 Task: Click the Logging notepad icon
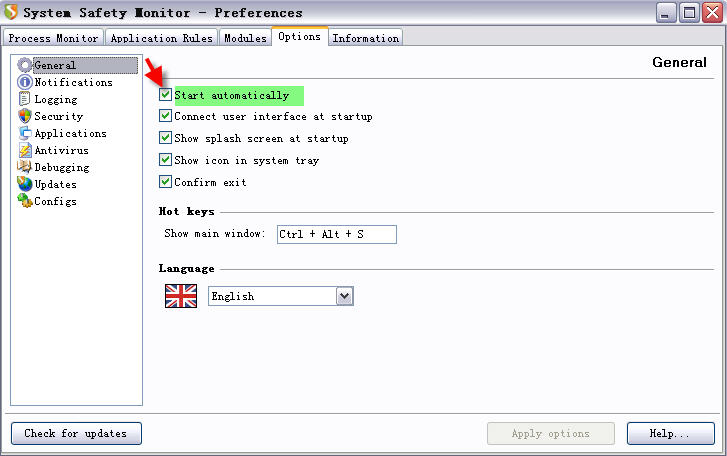(25, 99)
